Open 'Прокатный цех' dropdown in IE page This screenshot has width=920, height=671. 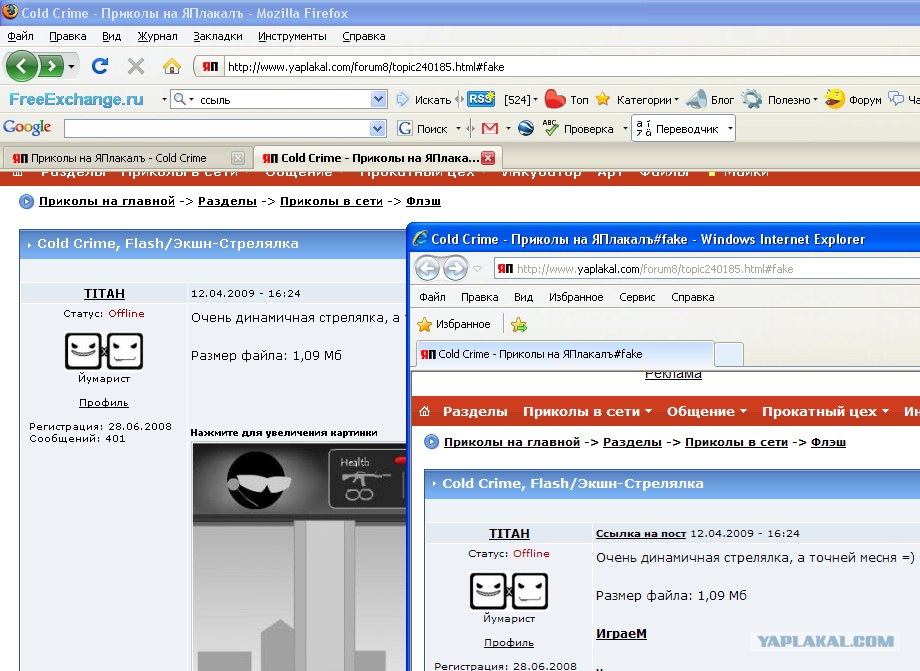click(x=826, y=411)
